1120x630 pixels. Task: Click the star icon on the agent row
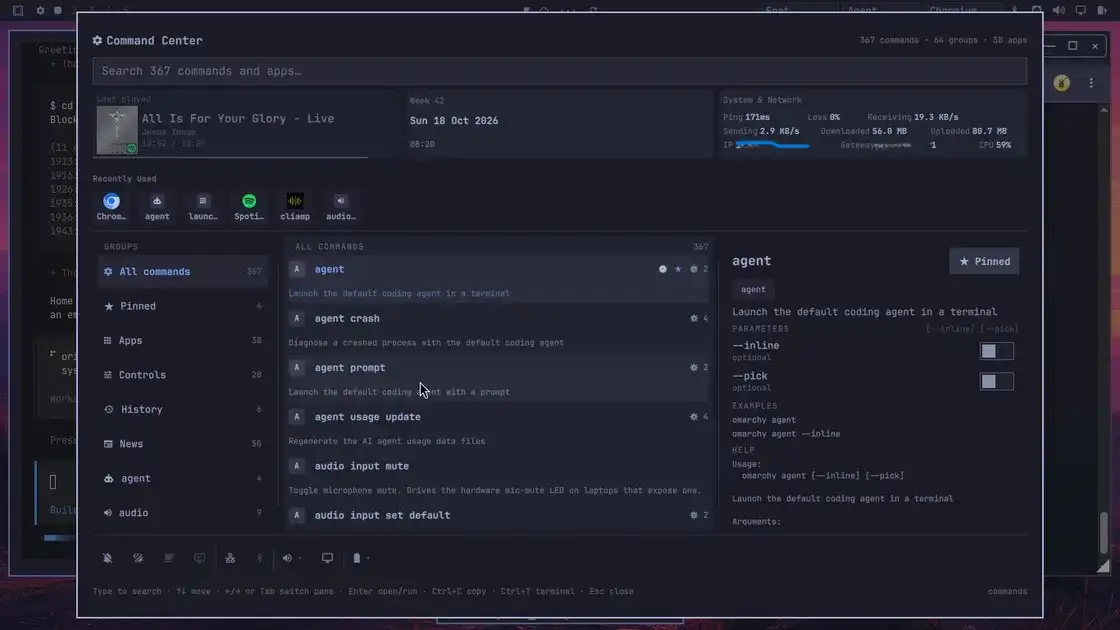tap(678, 269)
